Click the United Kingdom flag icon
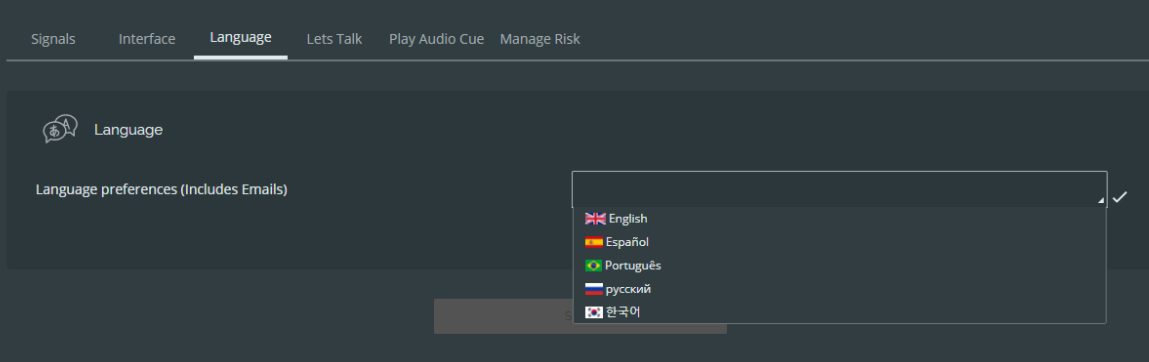Screen dimensions: 1149x362 [x=595, y=218]
